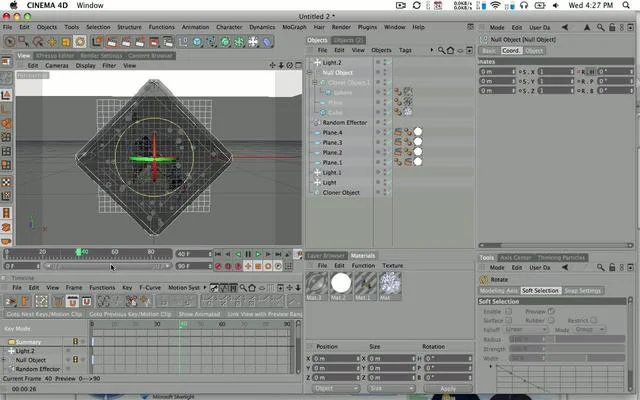
Task: Add a Cube primitive object icon
Action: (197, 42)
